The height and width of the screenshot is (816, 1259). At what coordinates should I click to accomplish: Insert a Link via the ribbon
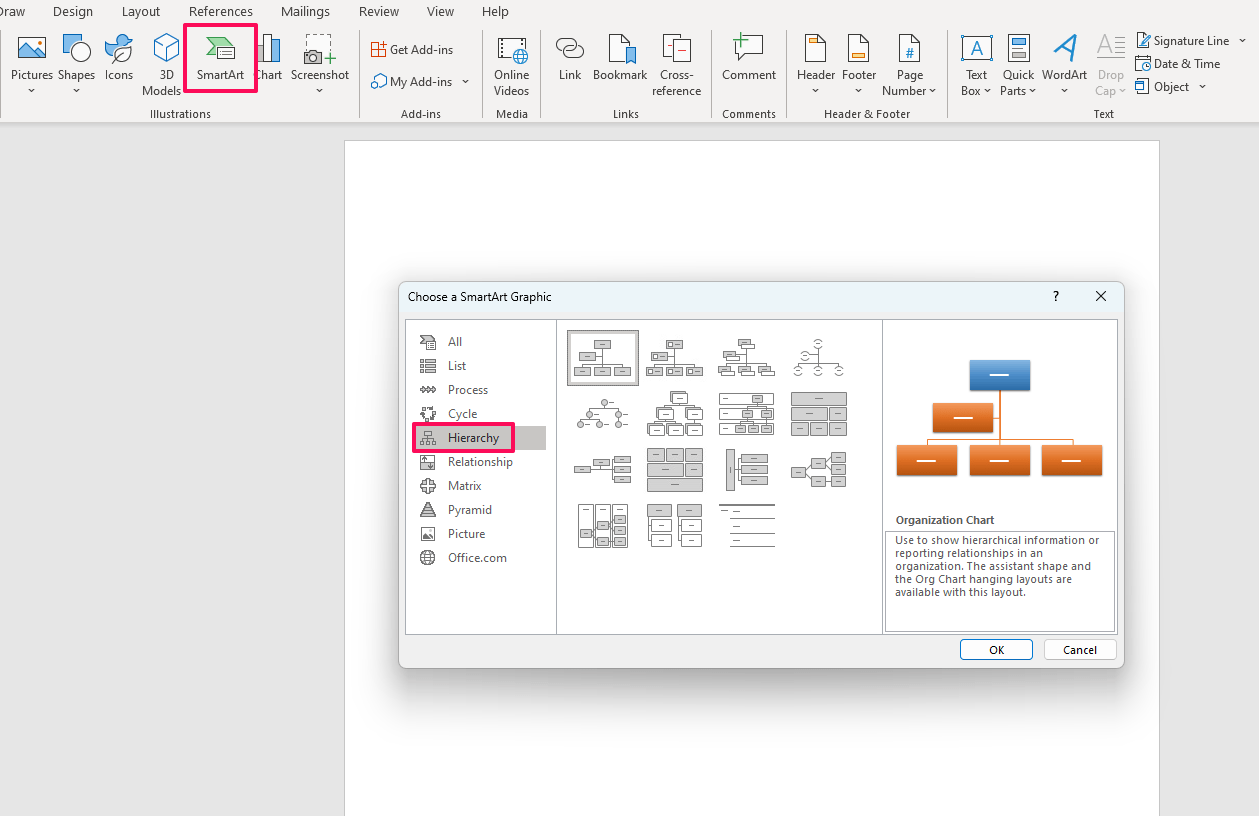coord(570,58)
